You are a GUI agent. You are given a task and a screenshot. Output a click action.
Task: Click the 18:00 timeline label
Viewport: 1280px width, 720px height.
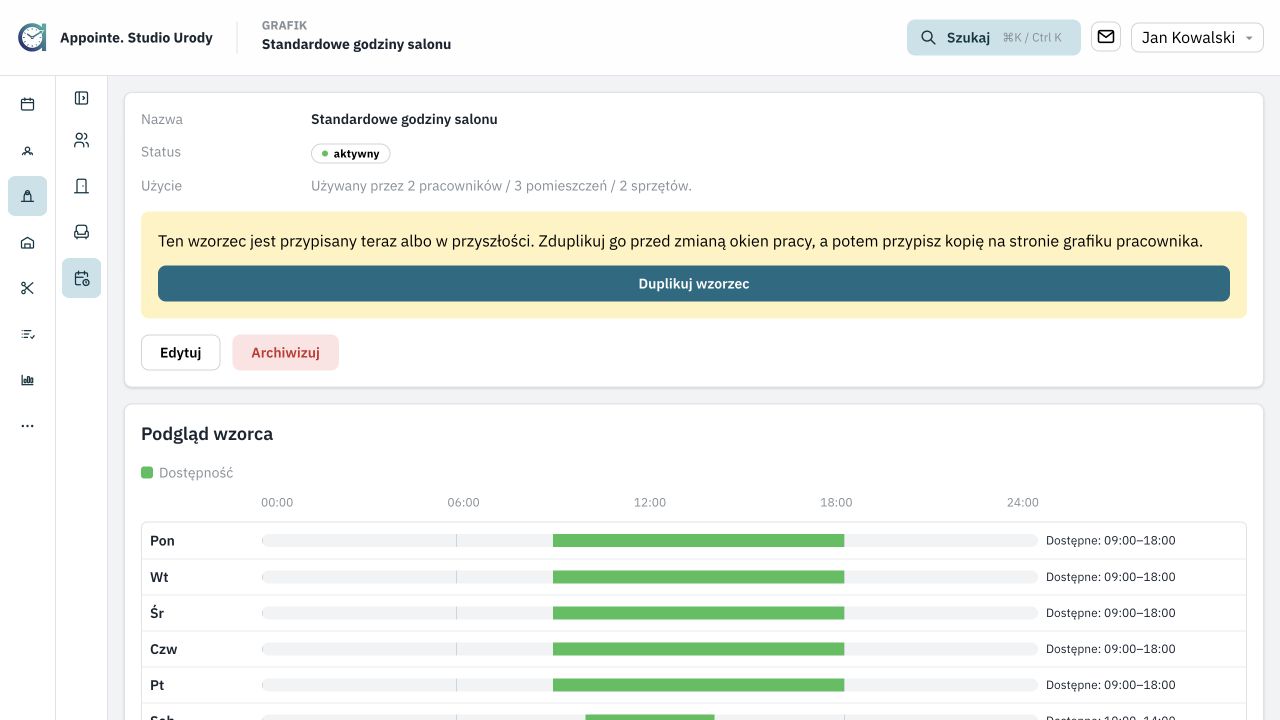click(x=836, y=502)
